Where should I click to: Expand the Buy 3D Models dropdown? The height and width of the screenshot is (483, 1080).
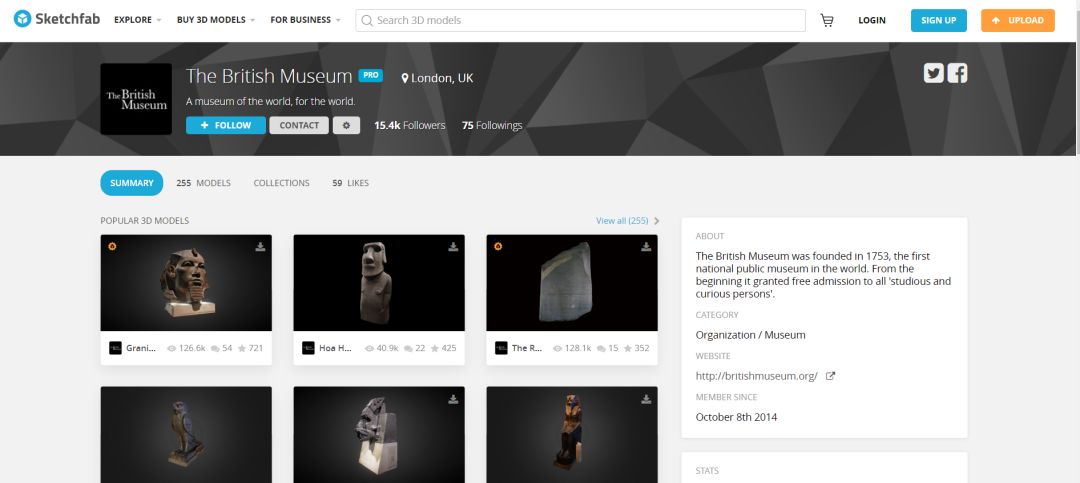216,20
